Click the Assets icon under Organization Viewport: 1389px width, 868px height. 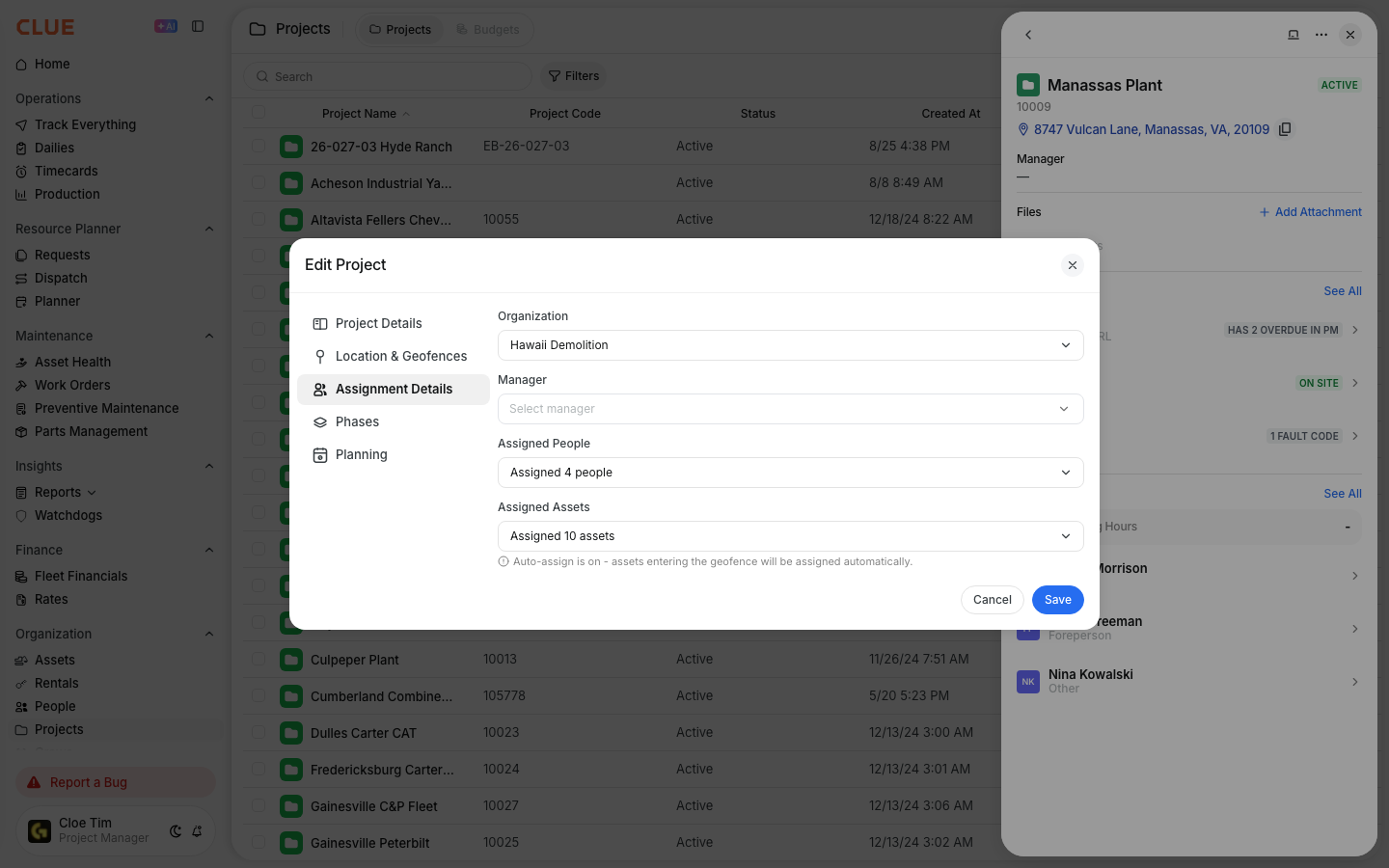(21, 660)
